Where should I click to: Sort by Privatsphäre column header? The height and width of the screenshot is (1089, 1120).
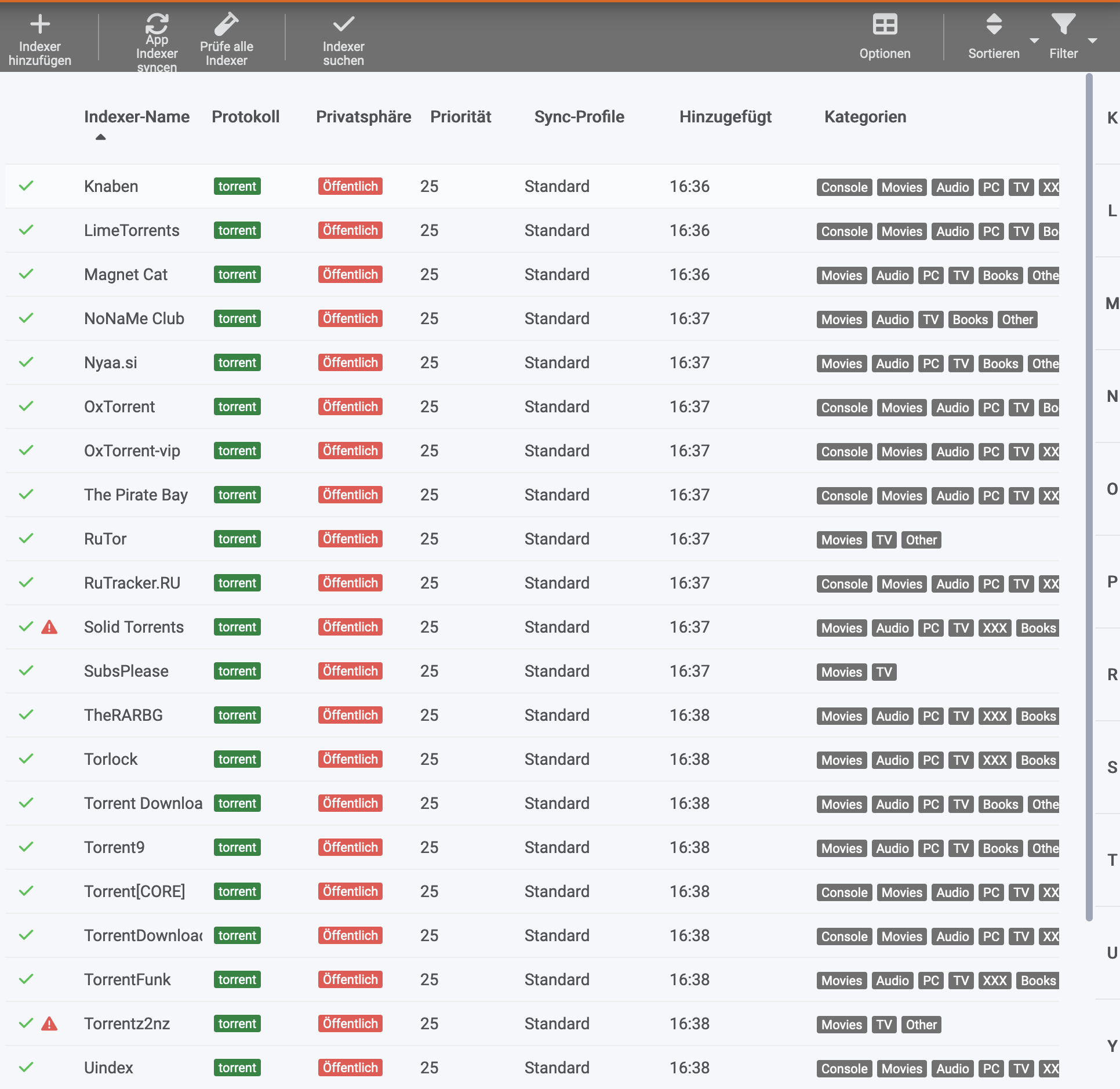(x=363, y=117)
